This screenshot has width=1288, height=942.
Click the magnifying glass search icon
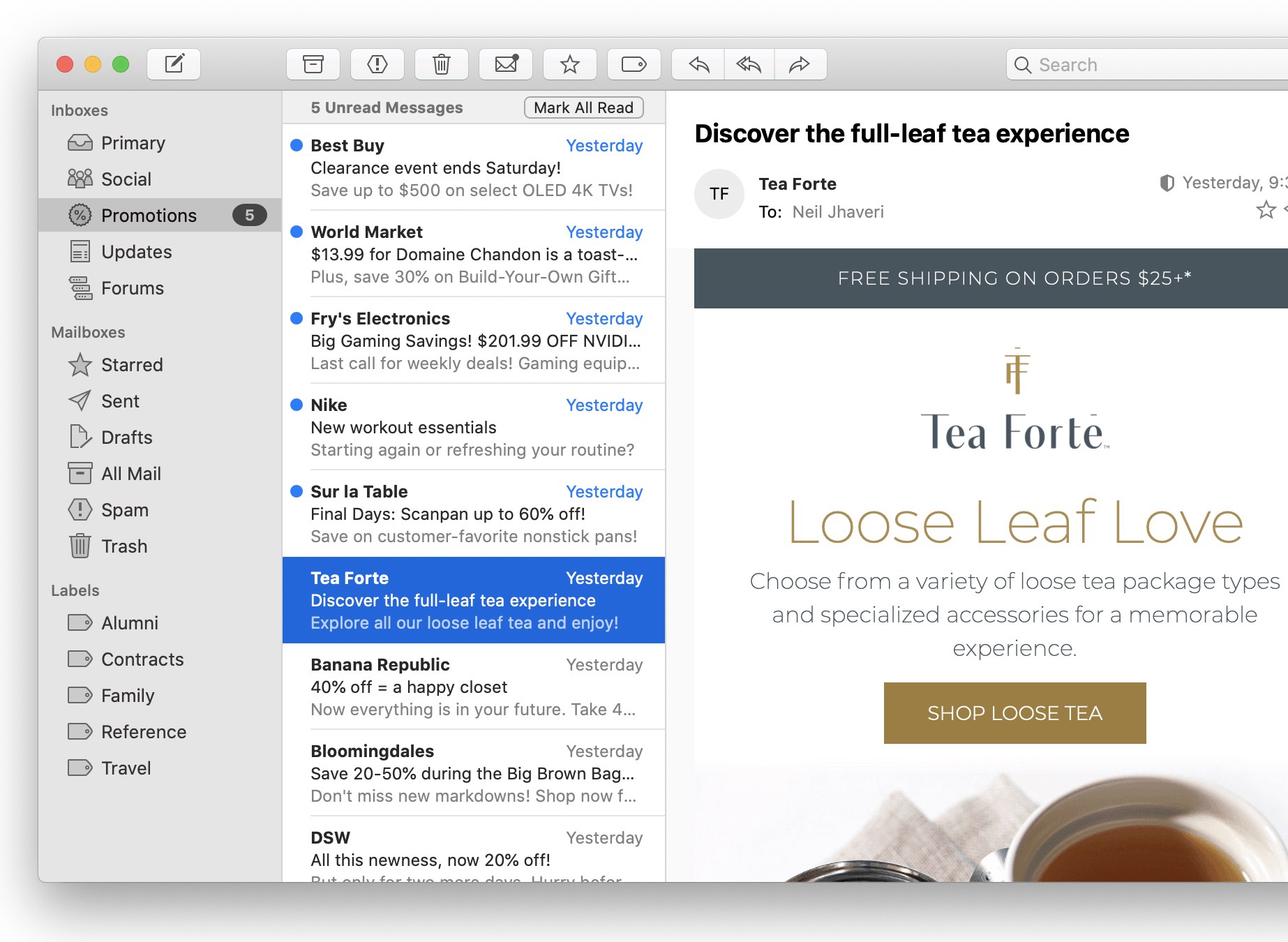[1023, 65]
